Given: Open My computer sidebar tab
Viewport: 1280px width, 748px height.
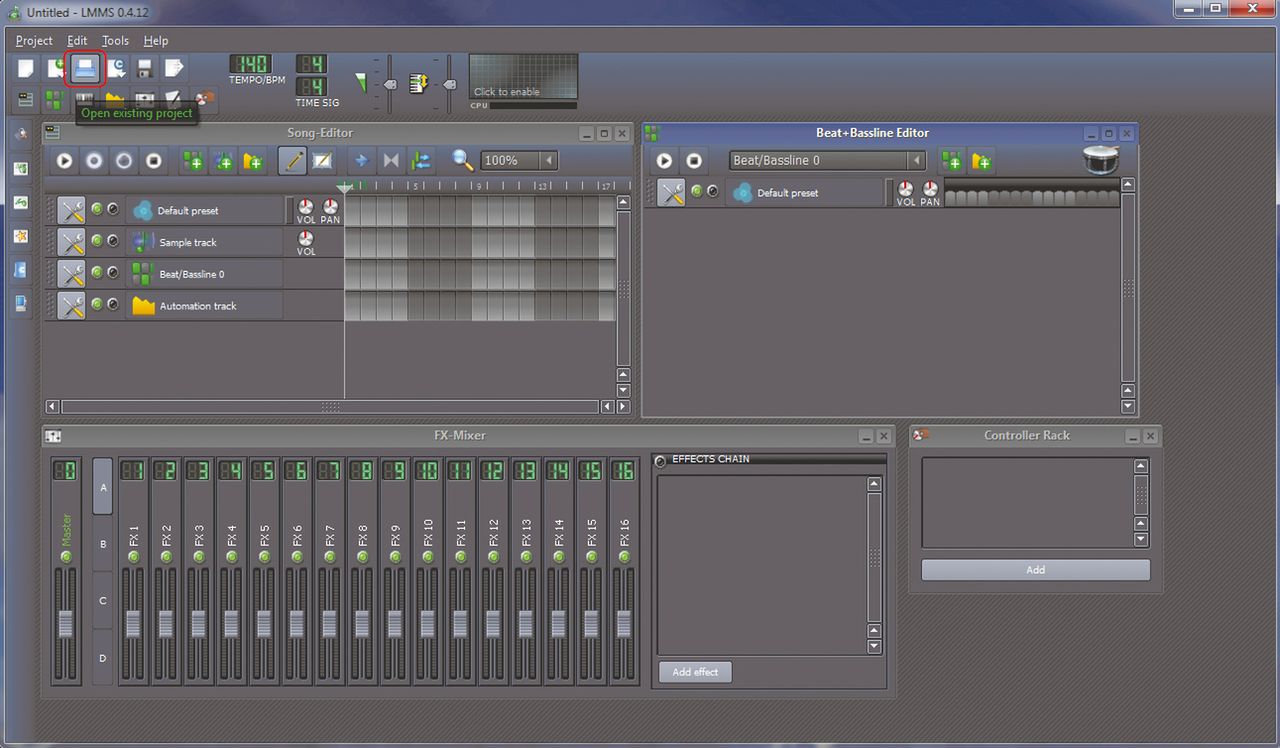Looking at the screenshot, I should coord(21,304).
